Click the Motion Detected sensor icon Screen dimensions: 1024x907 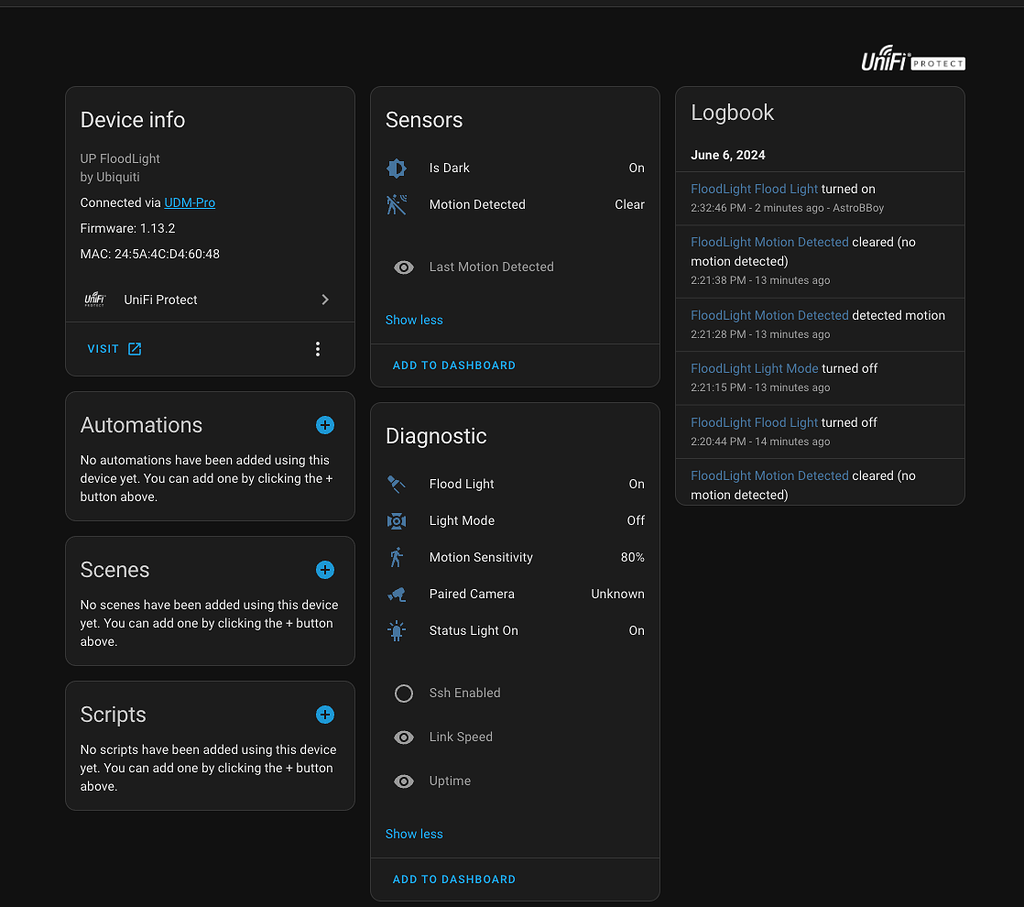(397, 205)
